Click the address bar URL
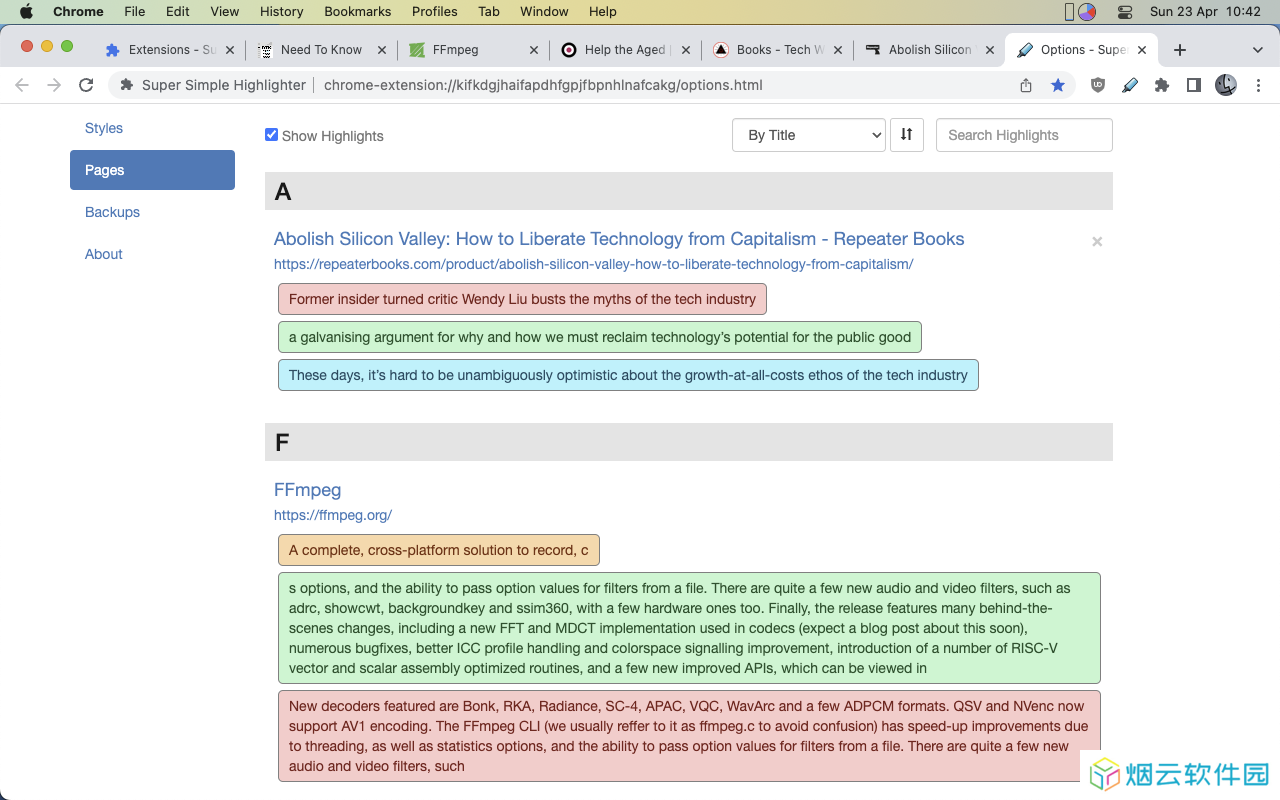This screenshot has width=1280, height=800. 543,85
